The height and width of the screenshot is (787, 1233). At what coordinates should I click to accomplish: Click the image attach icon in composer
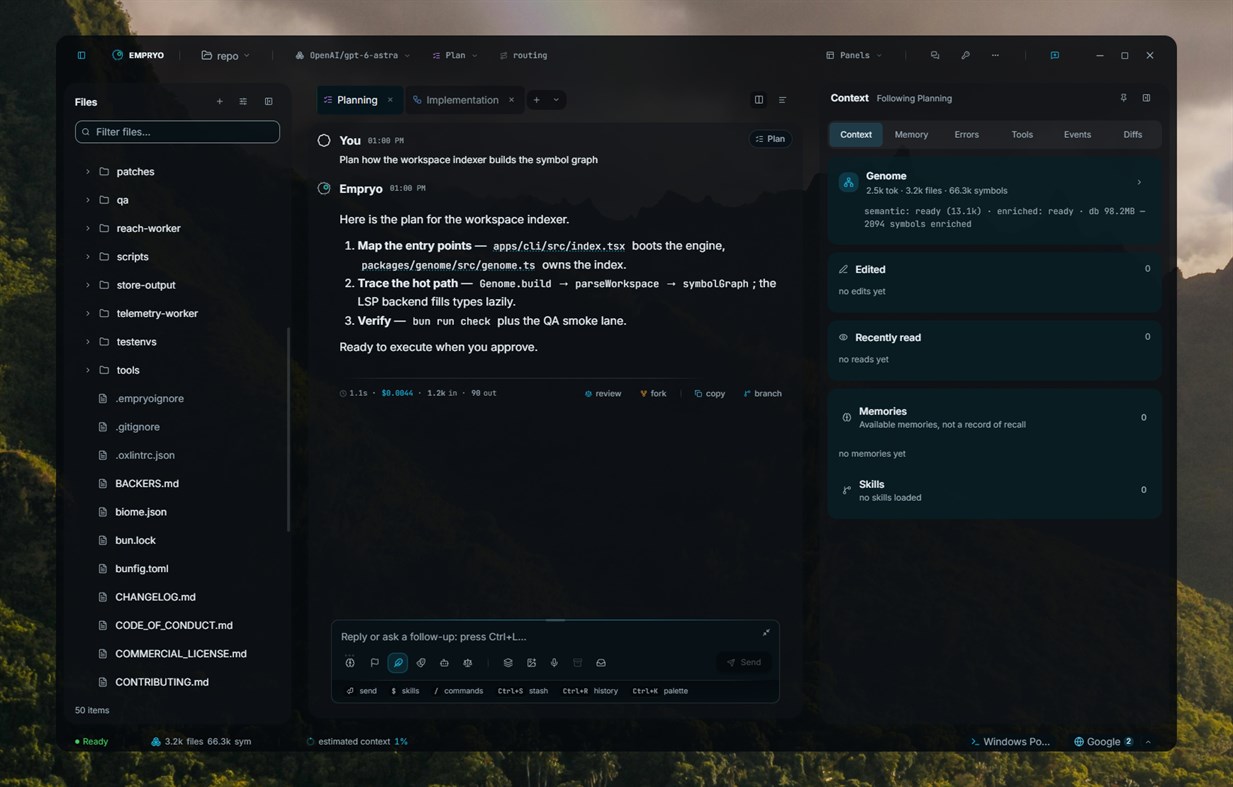tap(531, 662)
